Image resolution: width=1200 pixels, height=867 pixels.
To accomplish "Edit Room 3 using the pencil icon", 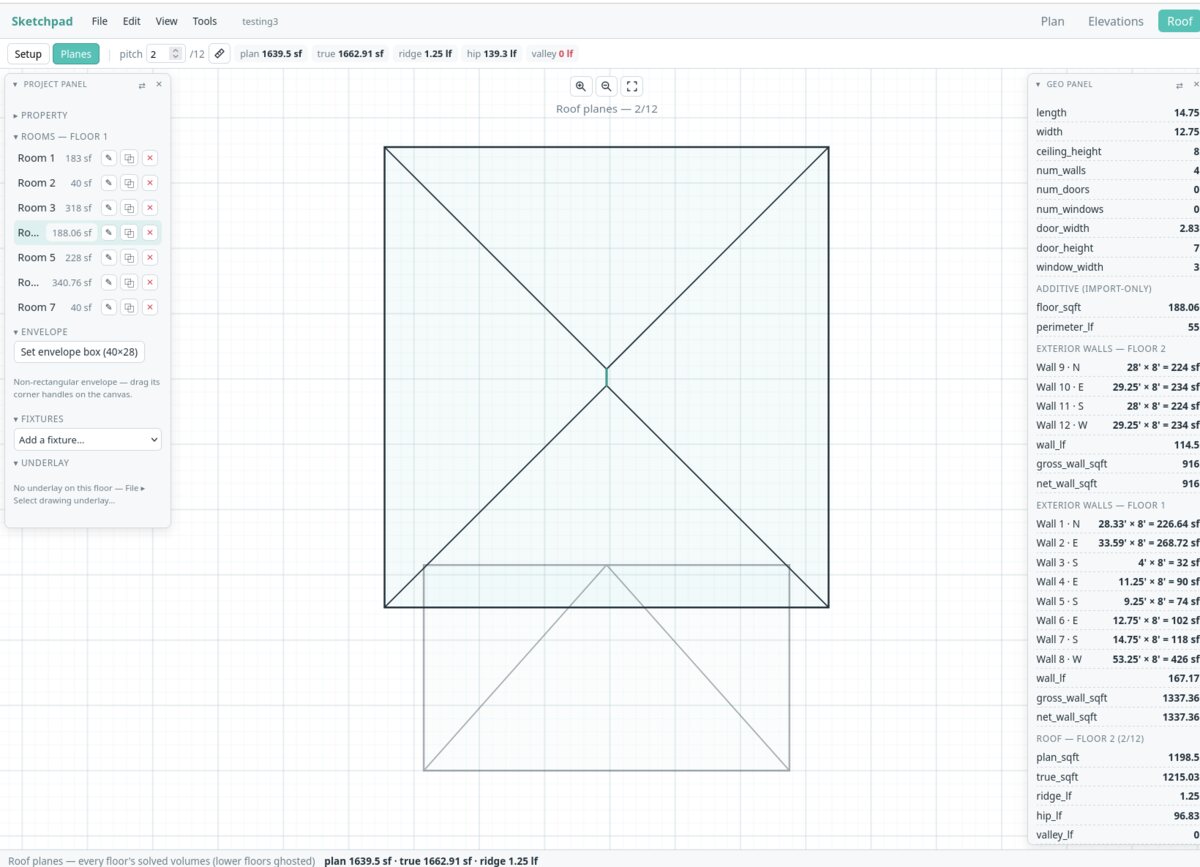I will [x=109, y=208].
